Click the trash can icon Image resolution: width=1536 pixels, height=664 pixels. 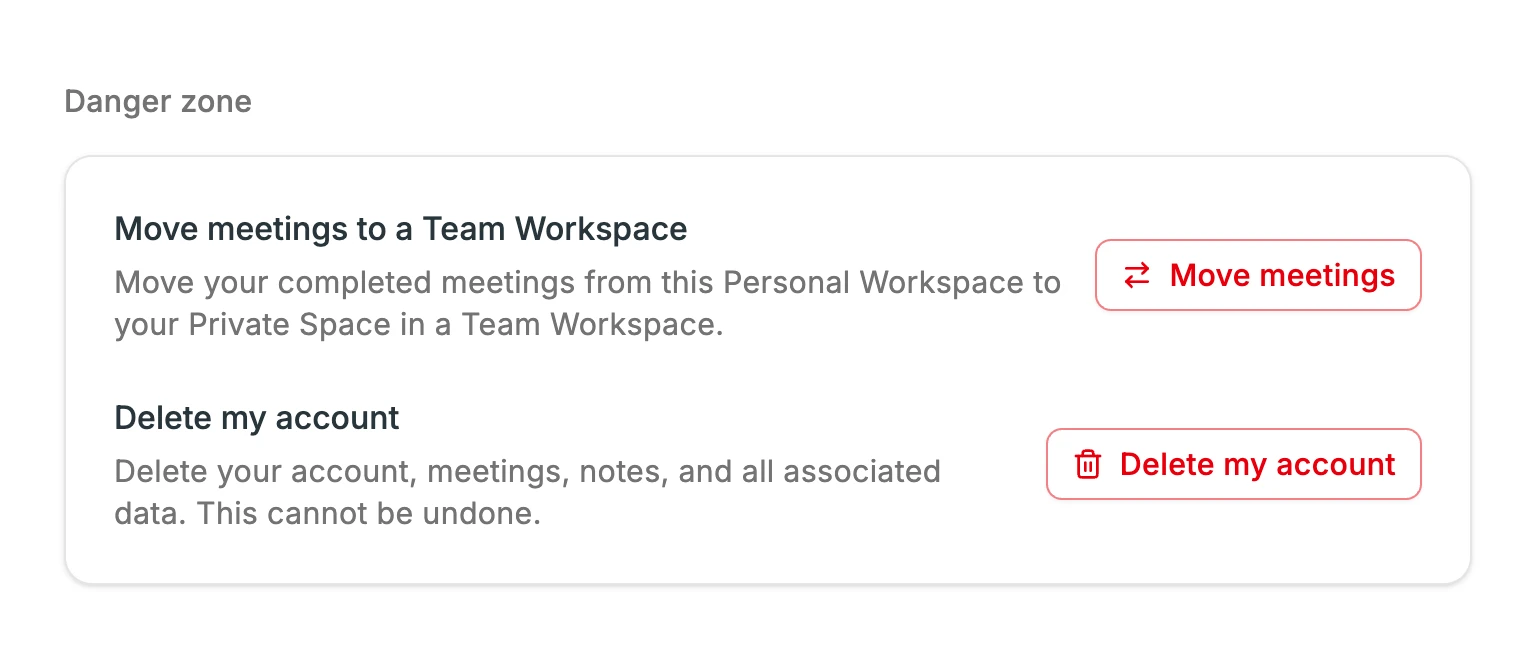pyautogui.click(x=1087, y=464)
